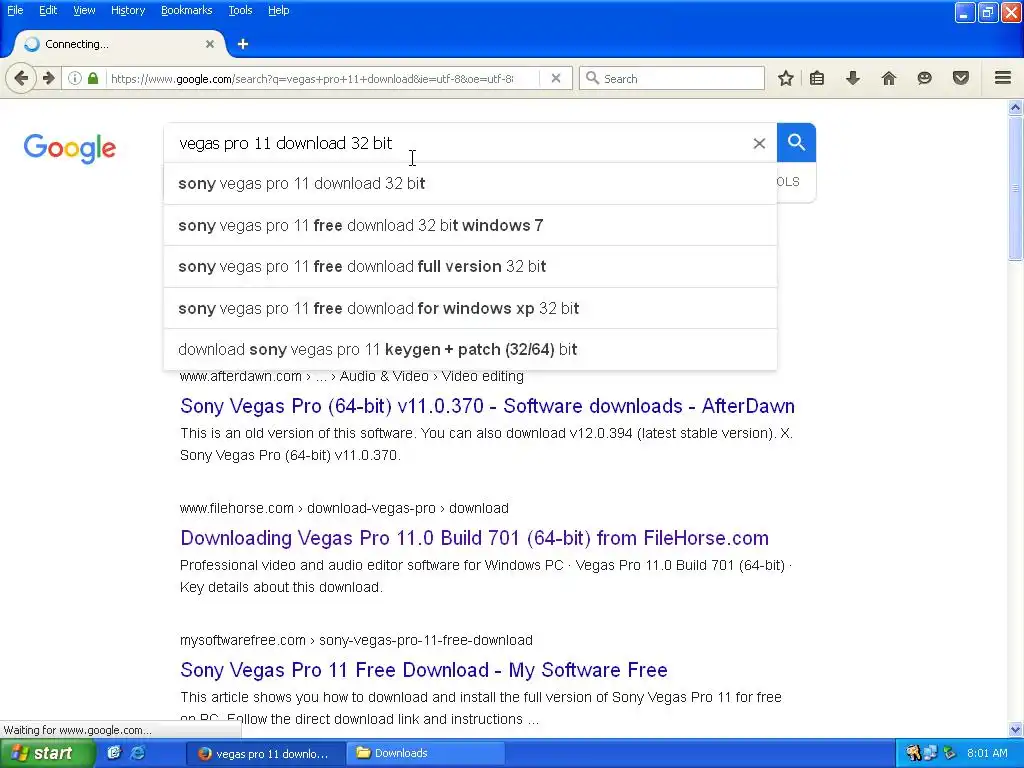This screenshot has width=1024, height=768.
Task: Select Firefox vegas pro 11 taskbar button
Action: 266,754
